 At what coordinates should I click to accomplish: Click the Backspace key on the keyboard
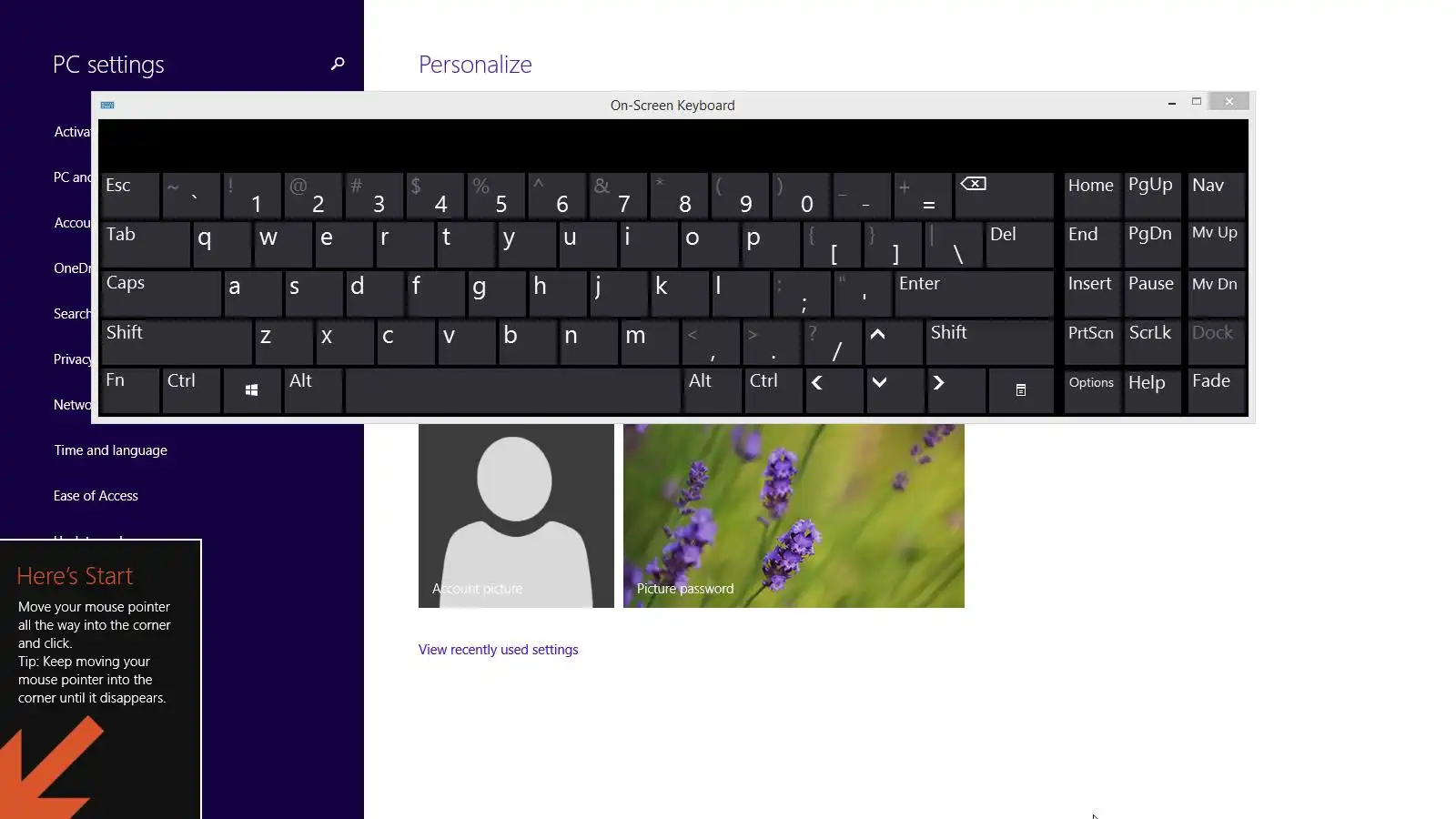(1005, 196)
